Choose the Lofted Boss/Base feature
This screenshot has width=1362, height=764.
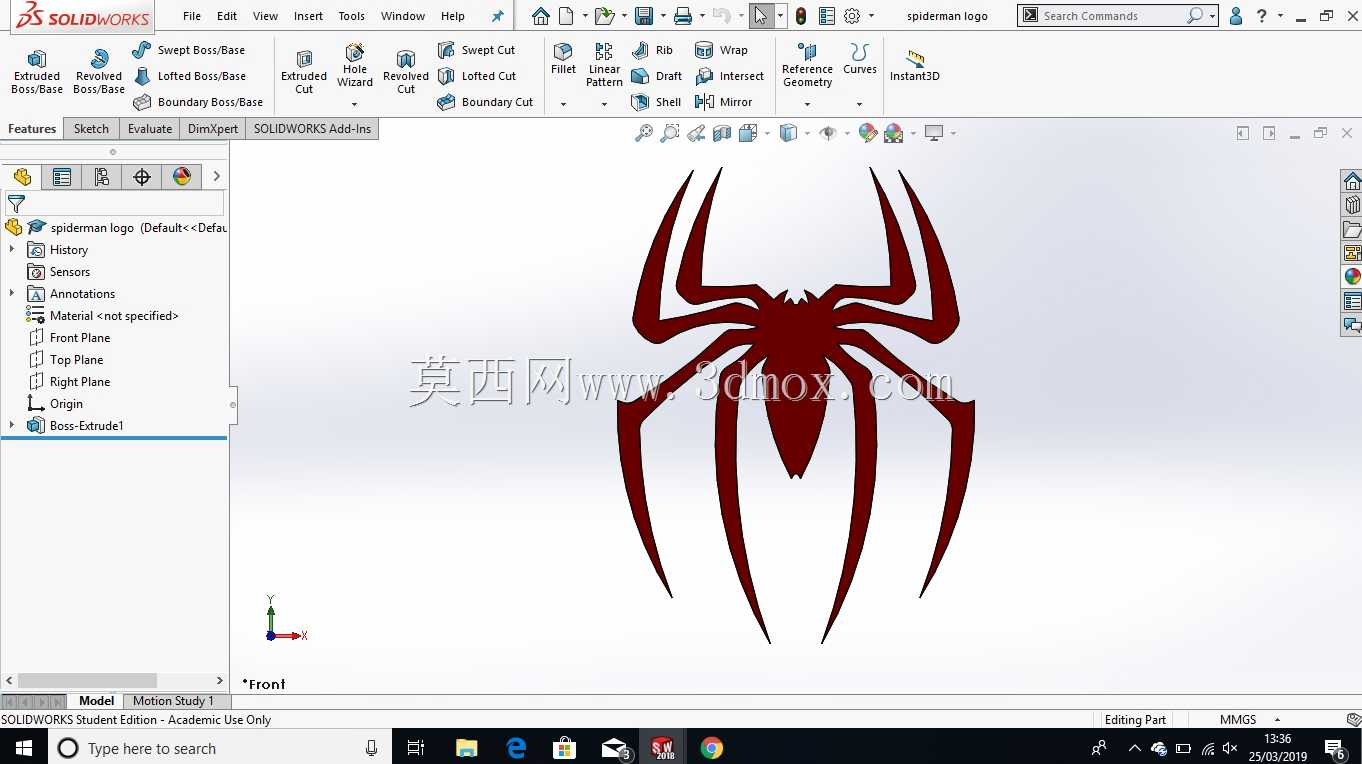point(189,76)
